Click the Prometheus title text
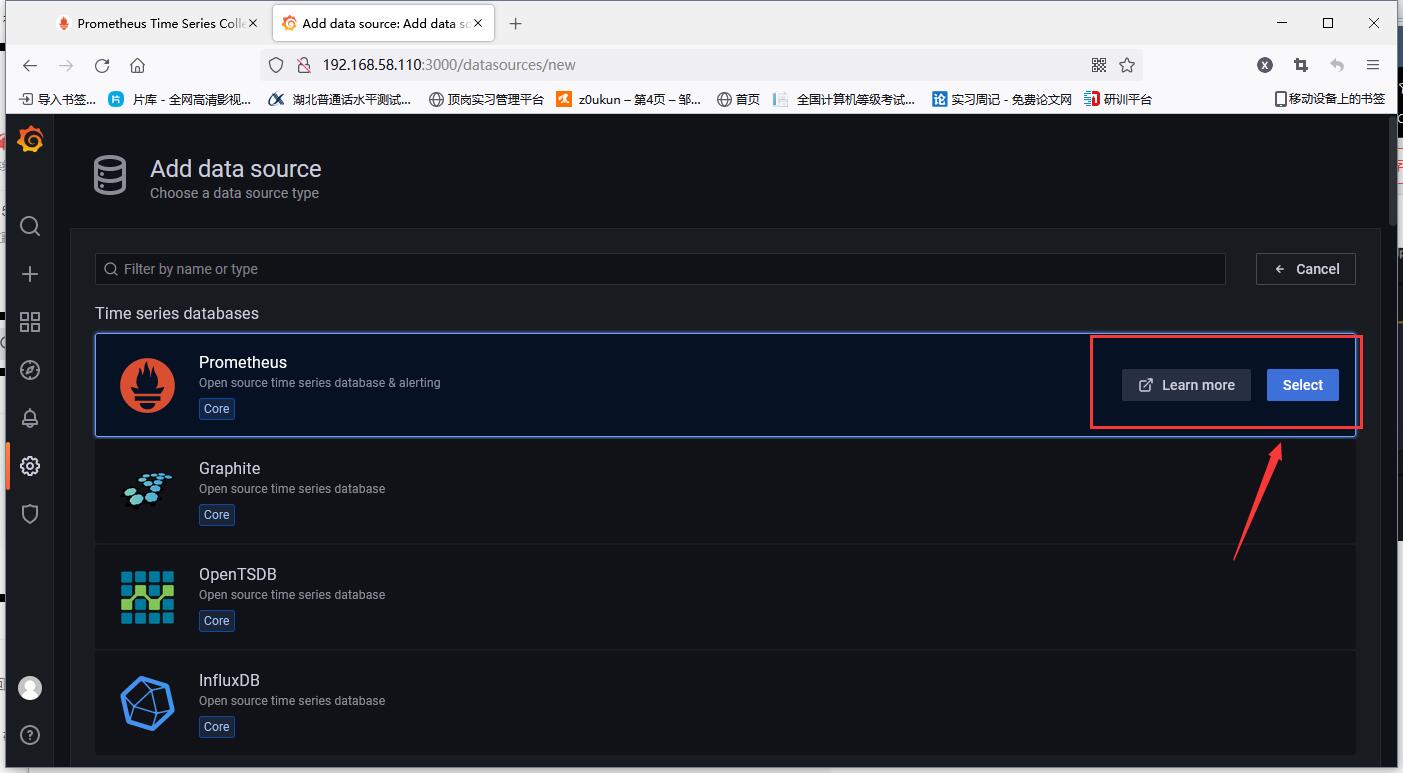Screen dimensions: 1403x773 [243, 362]
